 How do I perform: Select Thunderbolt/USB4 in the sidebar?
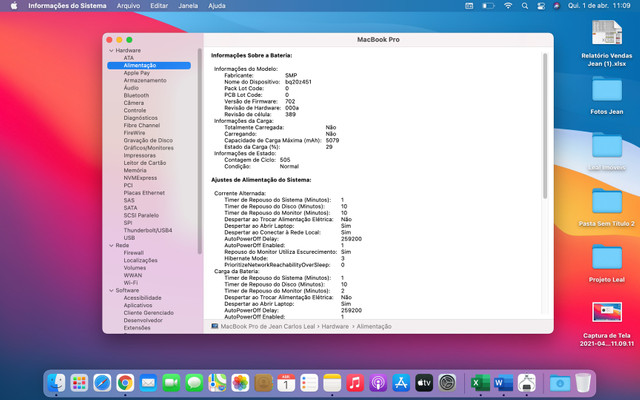(x=148, y=230)
